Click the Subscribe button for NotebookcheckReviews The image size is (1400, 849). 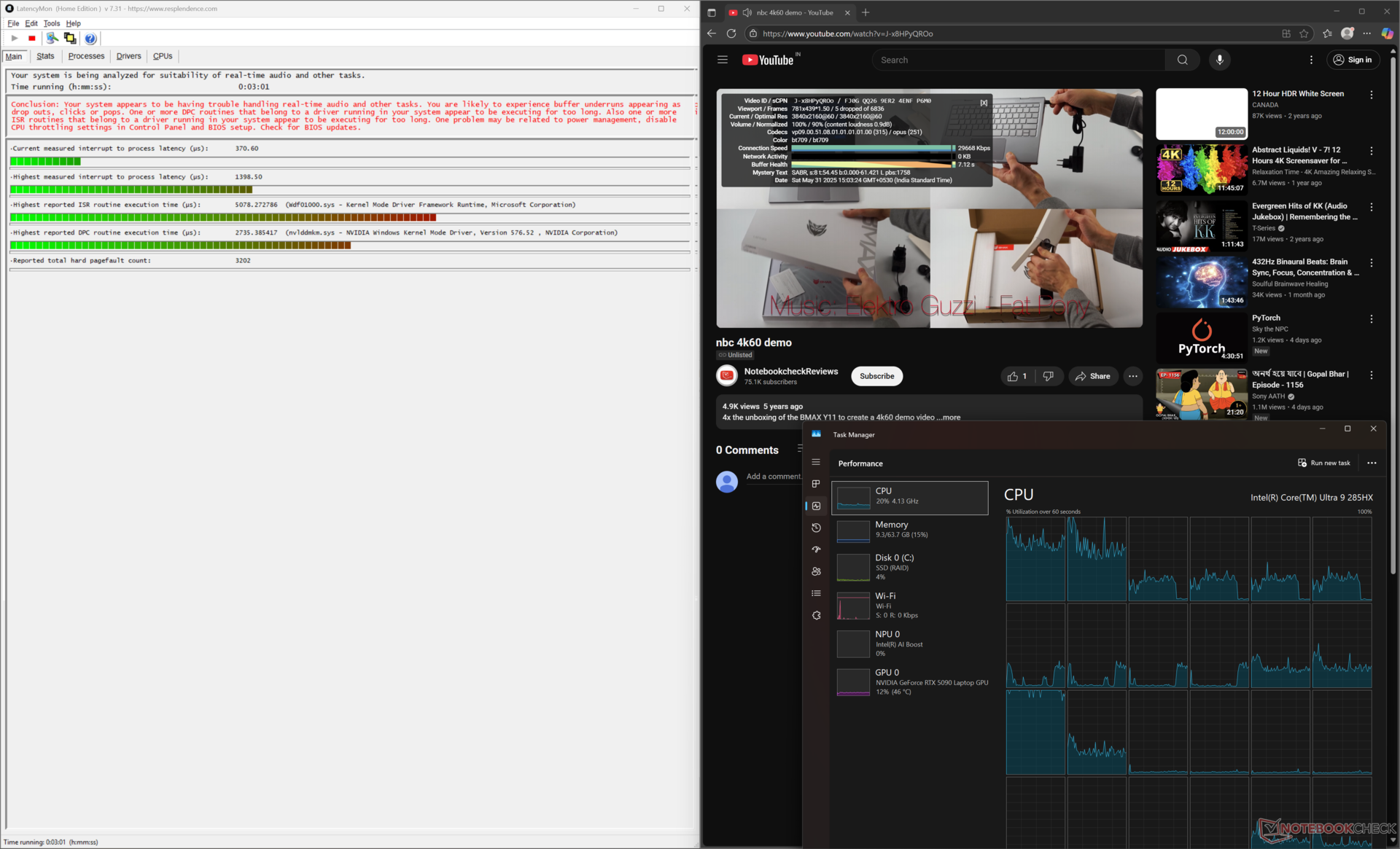point(876,376)
